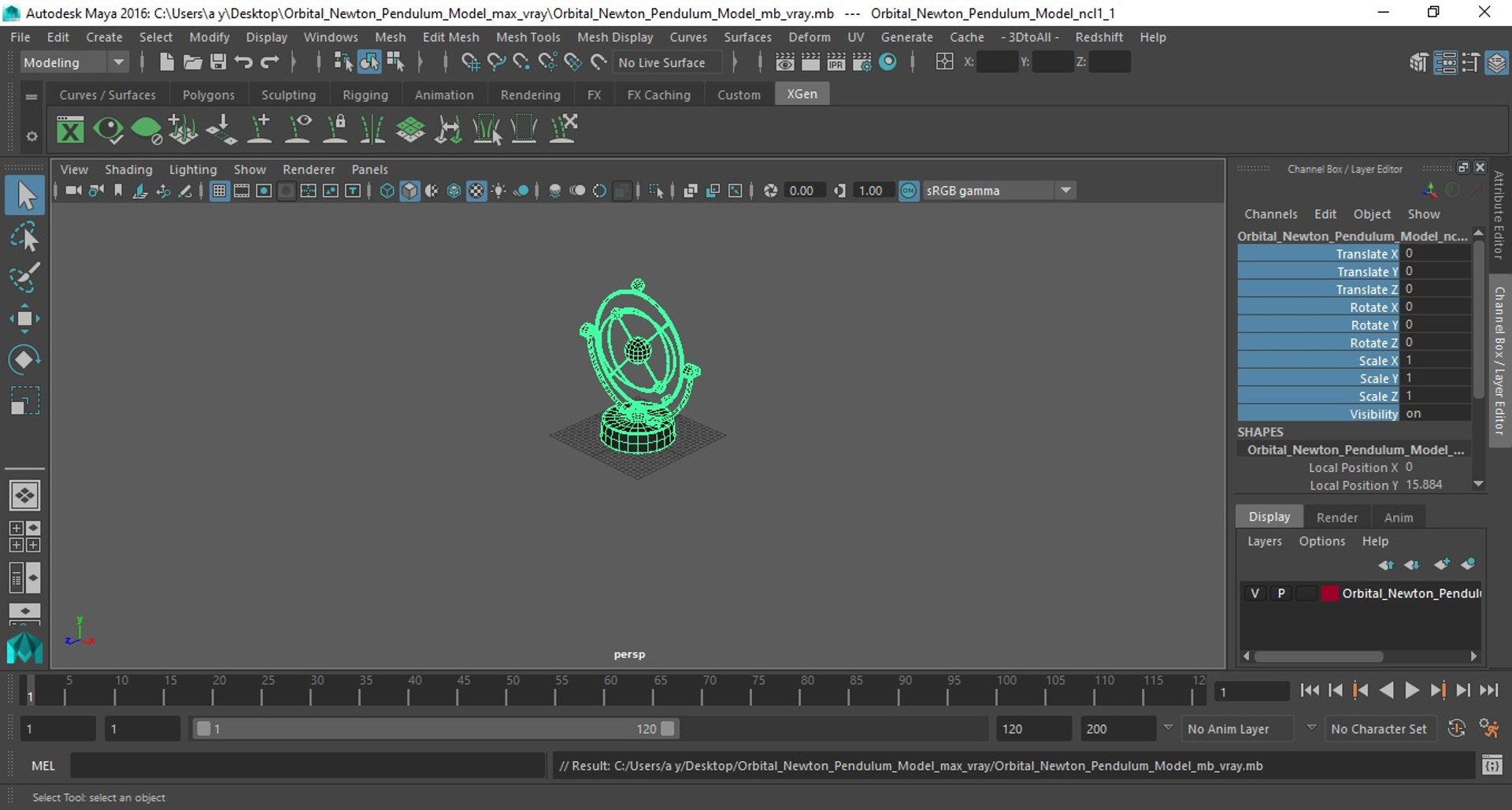Select the Select Tool arrow in toolbox
The width and height of the screenshot is (1512, 810).
pyautogui.click(x=24, y=195)
